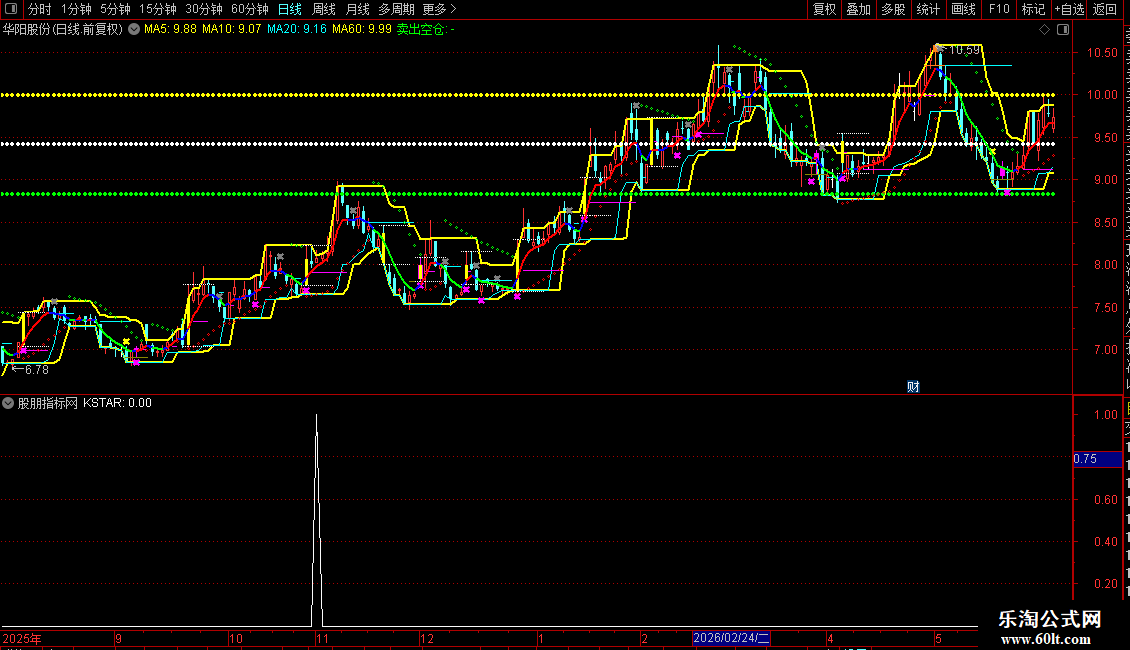The width and height of the screenshot is (1130, 650).
Task: Click the 0.40 indicator axis label
Action: click(x=1105, y=542)
